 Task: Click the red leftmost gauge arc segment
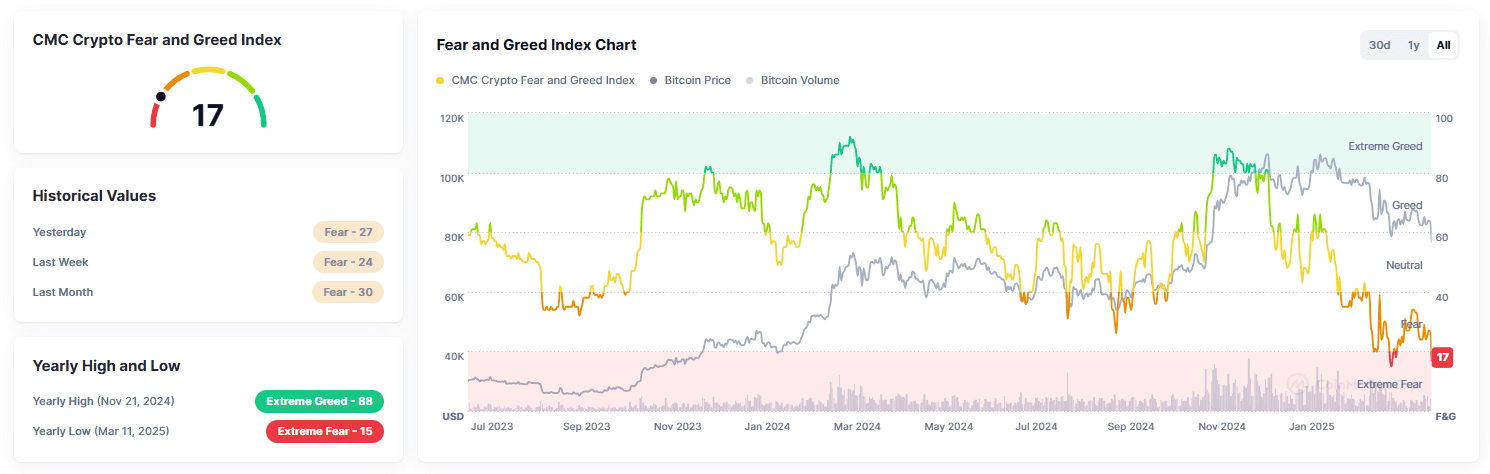point(154,116)
